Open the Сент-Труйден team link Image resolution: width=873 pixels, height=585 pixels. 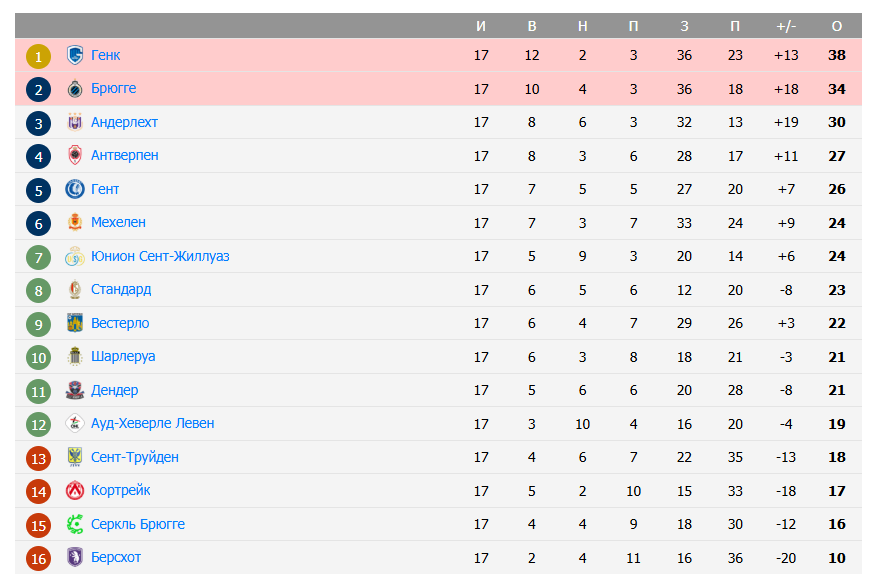coord(134,457)
